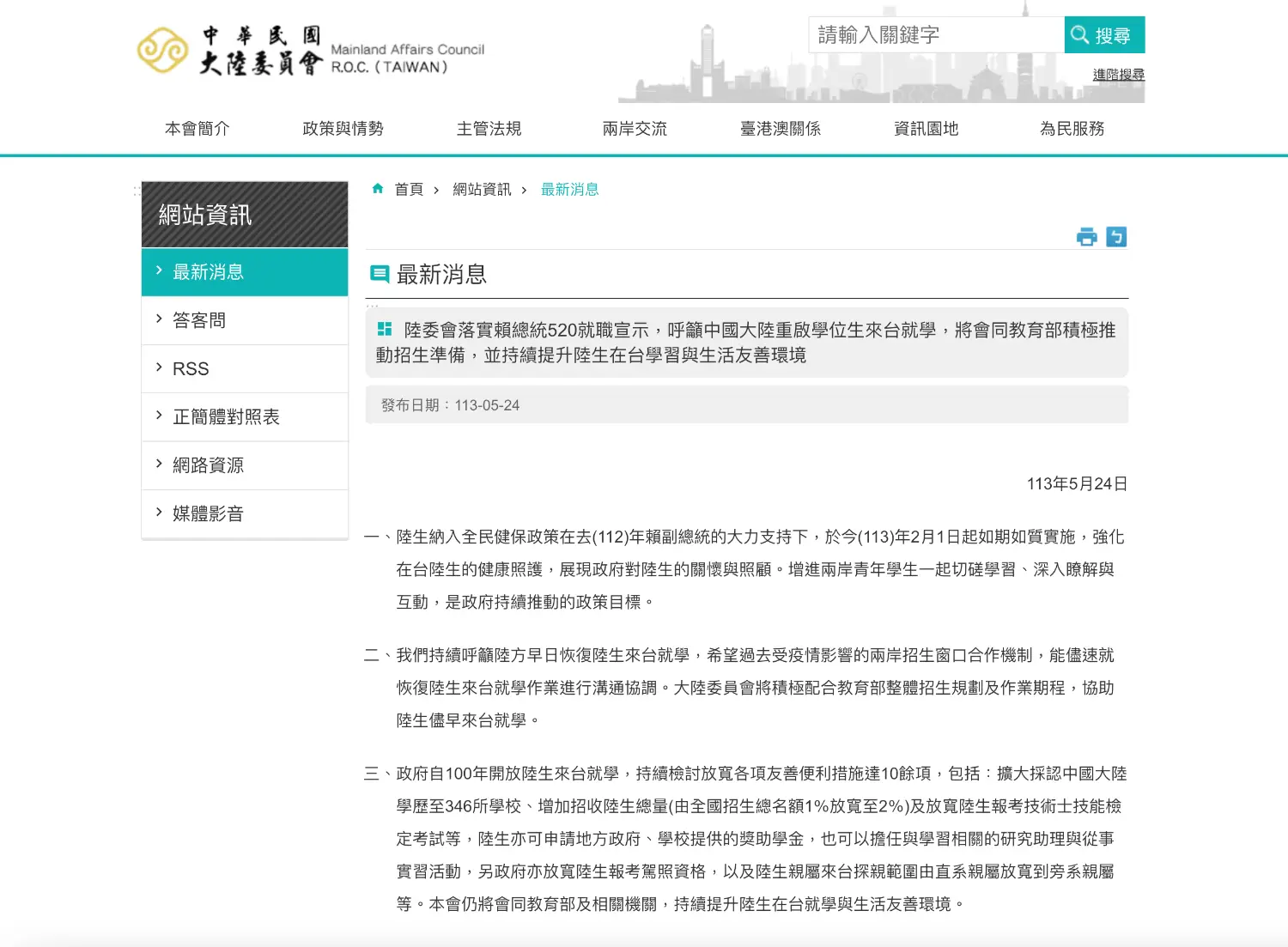1288x947 pixels.
Task: Expand the 臺港澳關係 navigation menu
Action: (x=780, y=129)
